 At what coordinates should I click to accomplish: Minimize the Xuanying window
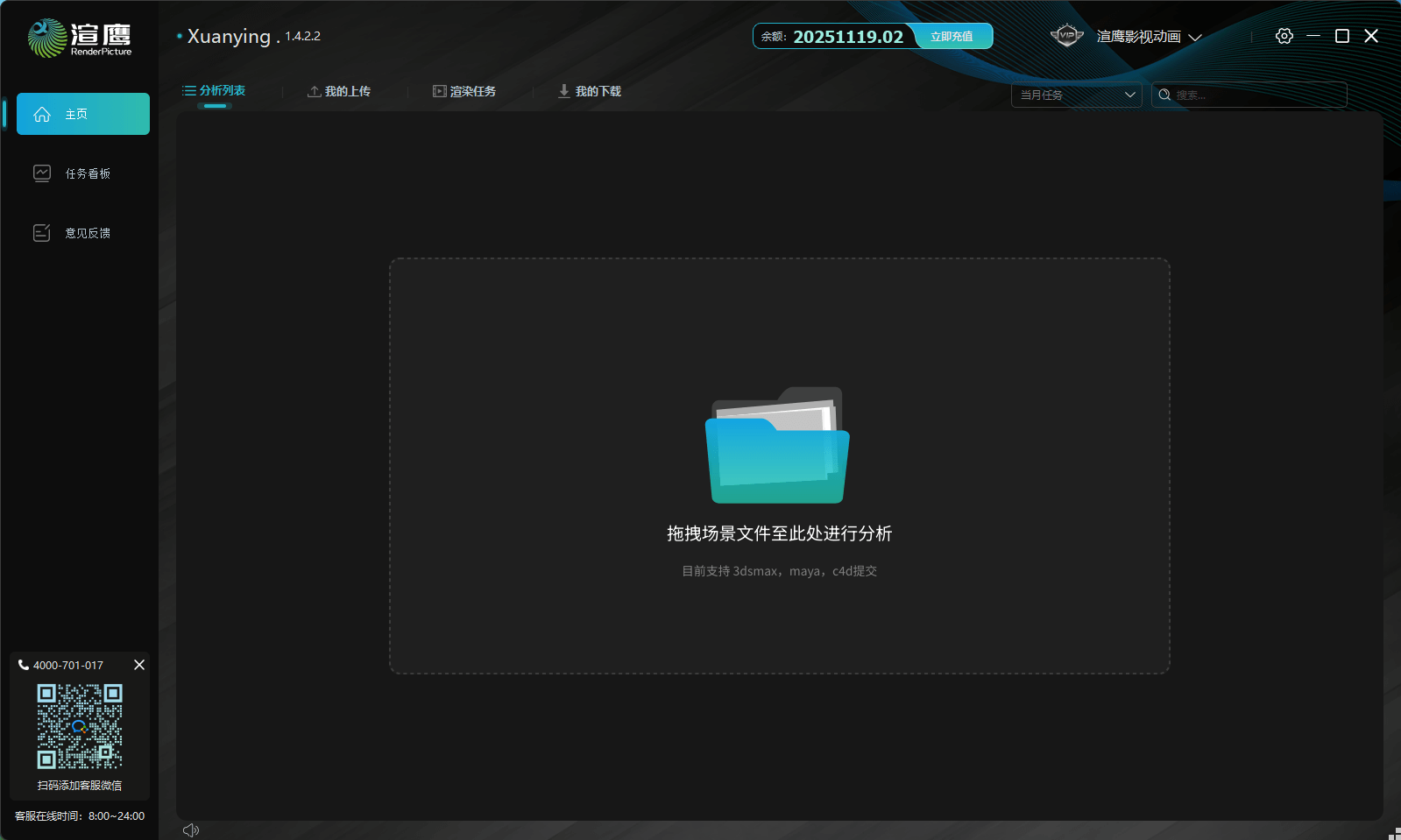click(1313, 36)
